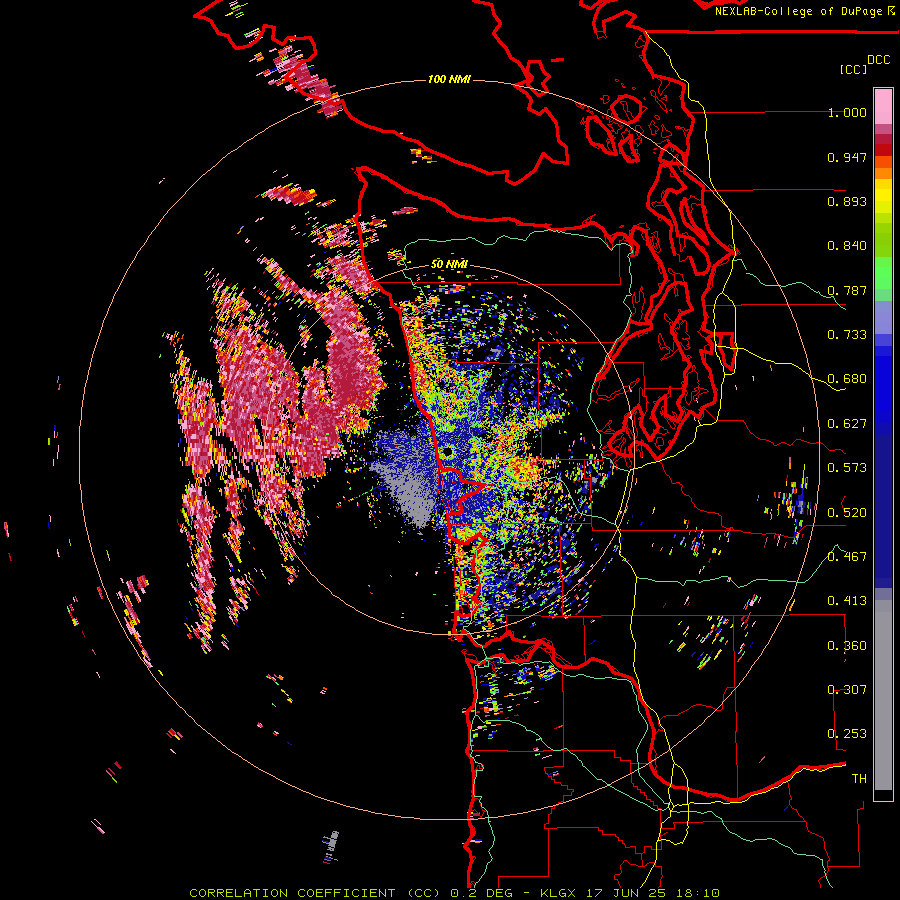Click the 0.947 color scale value

[847, 157]
